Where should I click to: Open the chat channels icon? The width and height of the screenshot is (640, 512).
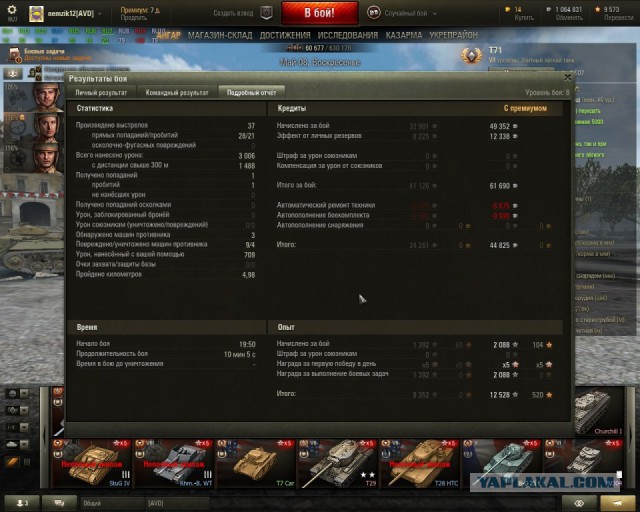click(60, 503)
